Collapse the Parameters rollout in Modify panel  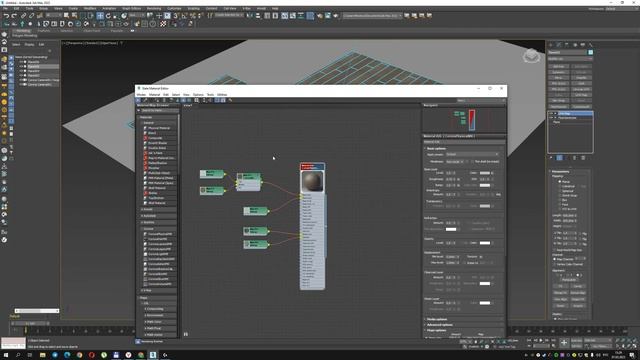click(560, 171)
